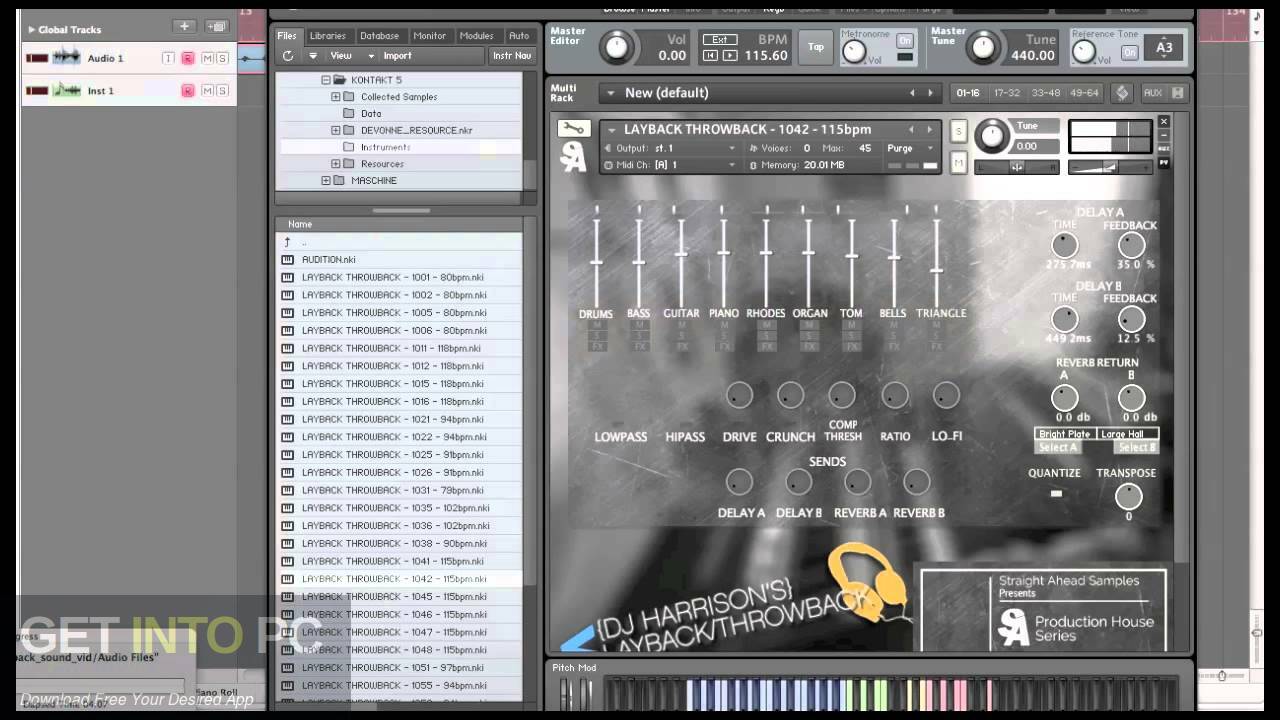Click the SA logo in instrument header
Screen dimensions: 1280x720
(574, 159)
